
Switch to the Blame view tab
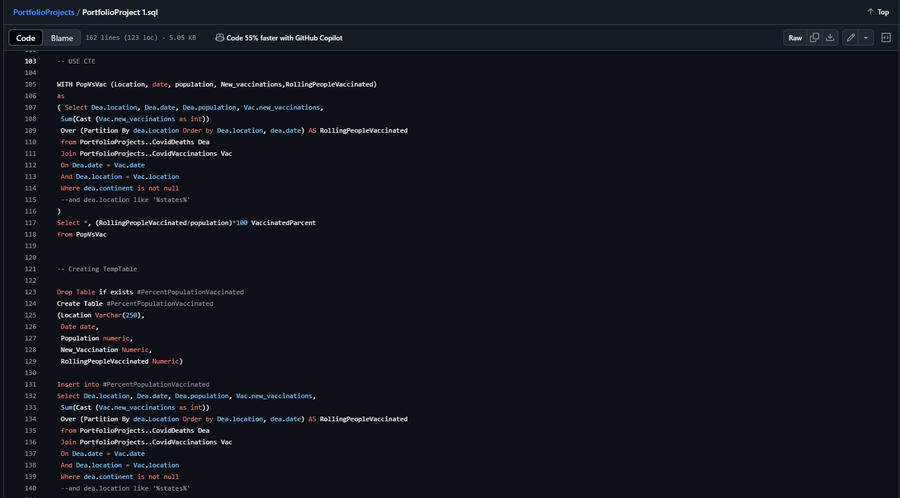(x=62, y=38)
